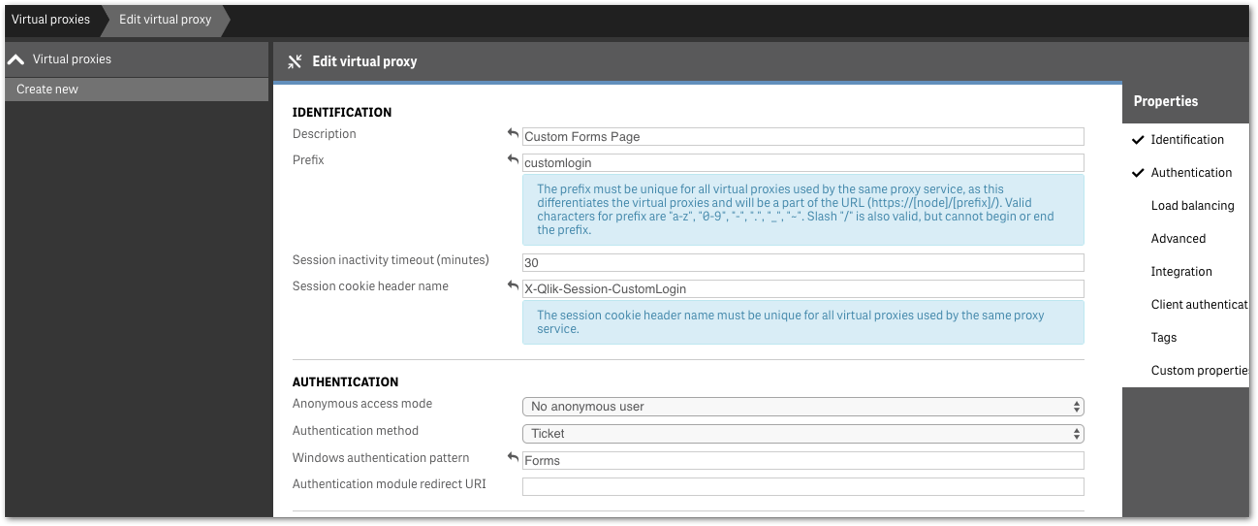Click the Description text field
This screenshot has height=526, width=1258.
pyautogui.click(x=802, y=137)
